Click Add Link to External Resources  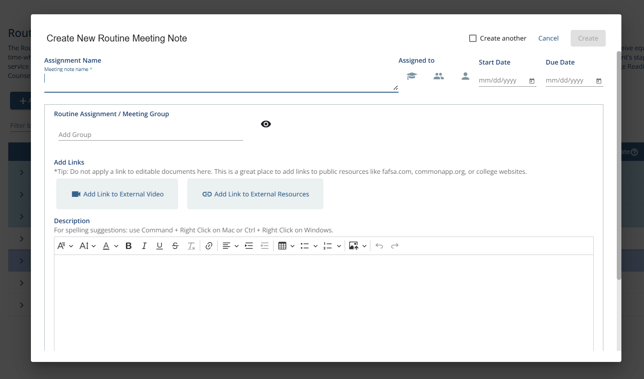(x=255, y=194)
